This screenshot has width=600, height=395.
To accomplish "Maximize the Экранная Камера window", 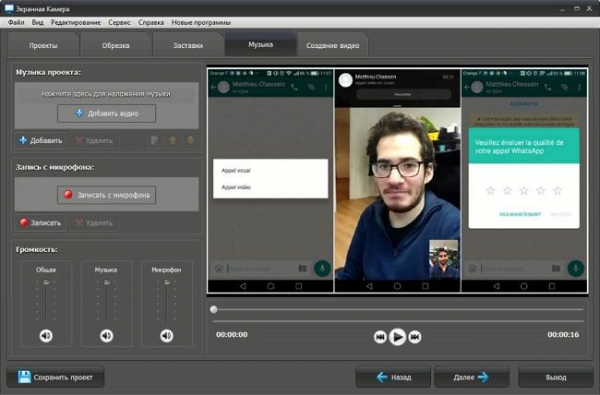I will point(577,8).
